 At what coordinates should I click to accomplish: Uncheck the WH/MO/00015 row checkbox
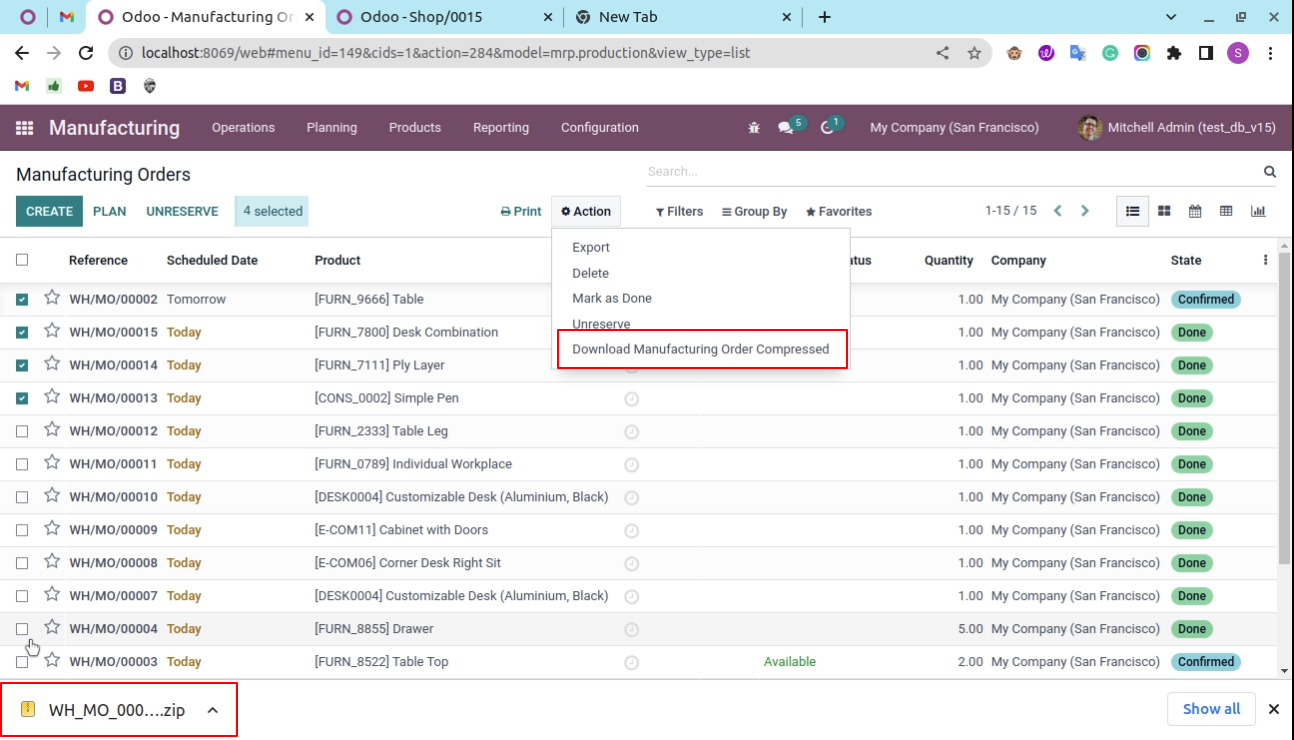click(22, 332)
